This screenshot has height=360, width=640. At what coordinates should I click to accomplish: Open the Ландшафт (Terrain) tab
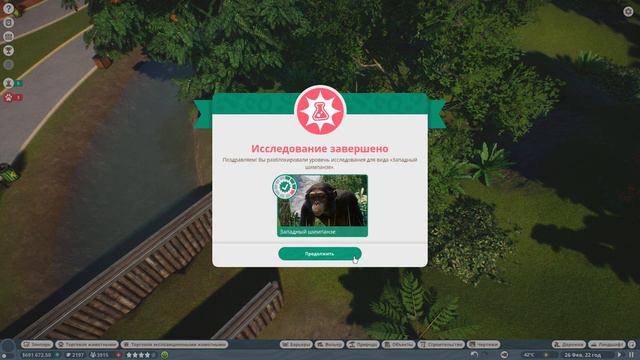pos(607,344)
